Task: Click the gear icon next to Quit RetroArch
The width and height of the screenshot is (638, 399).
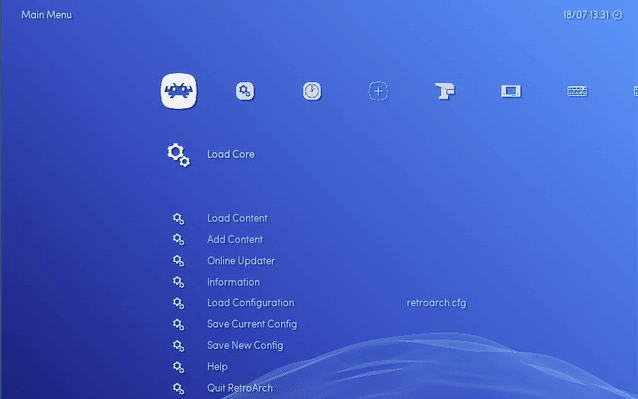Action: [178, 388]
